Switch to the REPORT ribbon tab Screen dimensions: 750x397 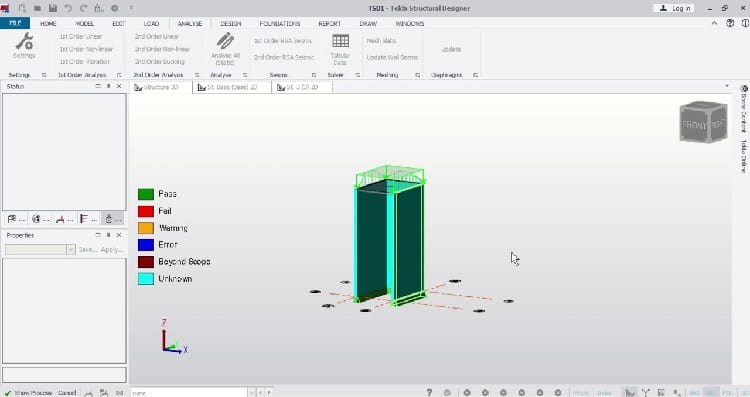pos(330,23)
